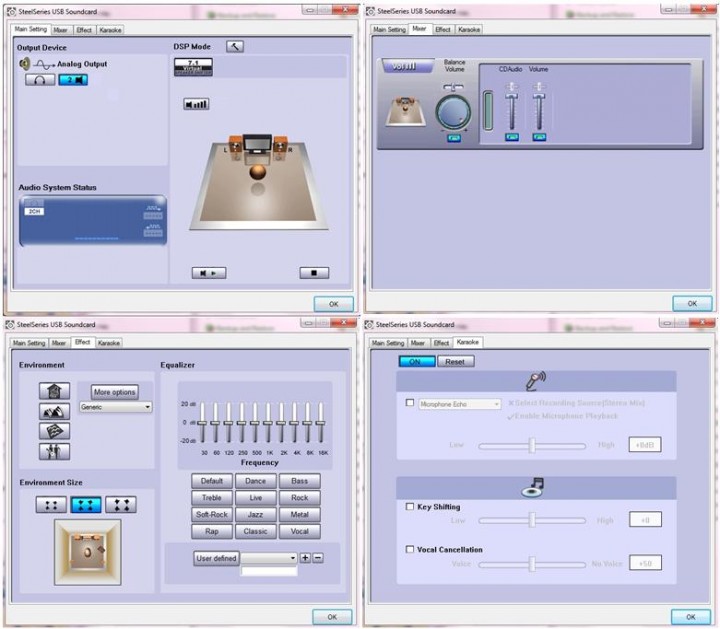Screen dimensions: 720x629
Task: Apply the Rock equalizer preset
Action: [x=300, y=498]
